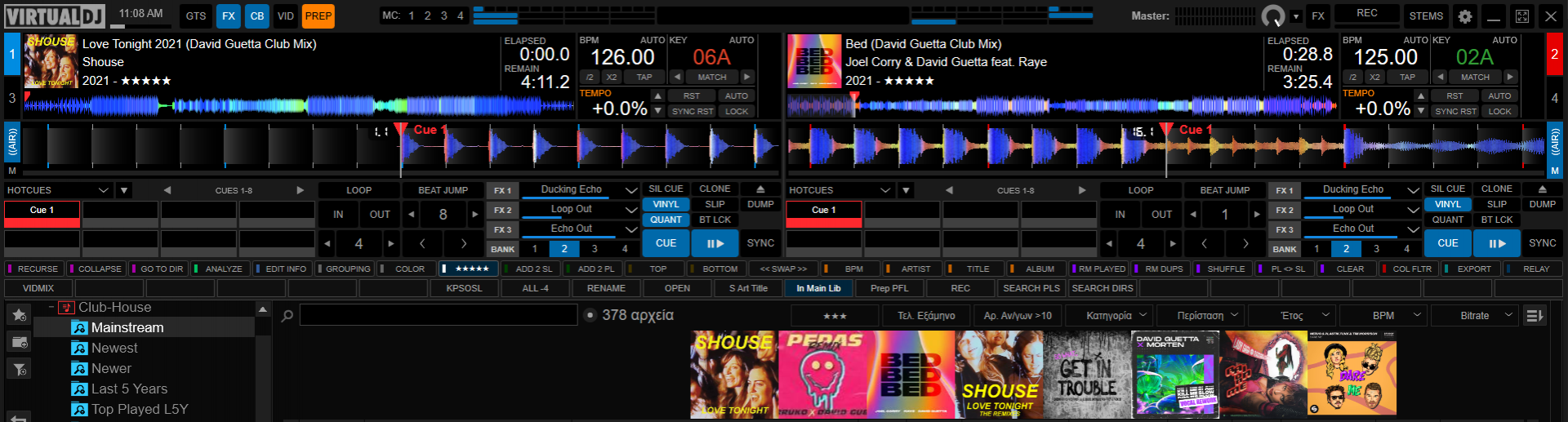This screenshot has width=1568, height=422.
Task: Open the Περίσταση filter dropdown
Action: tap(1208, 316)
